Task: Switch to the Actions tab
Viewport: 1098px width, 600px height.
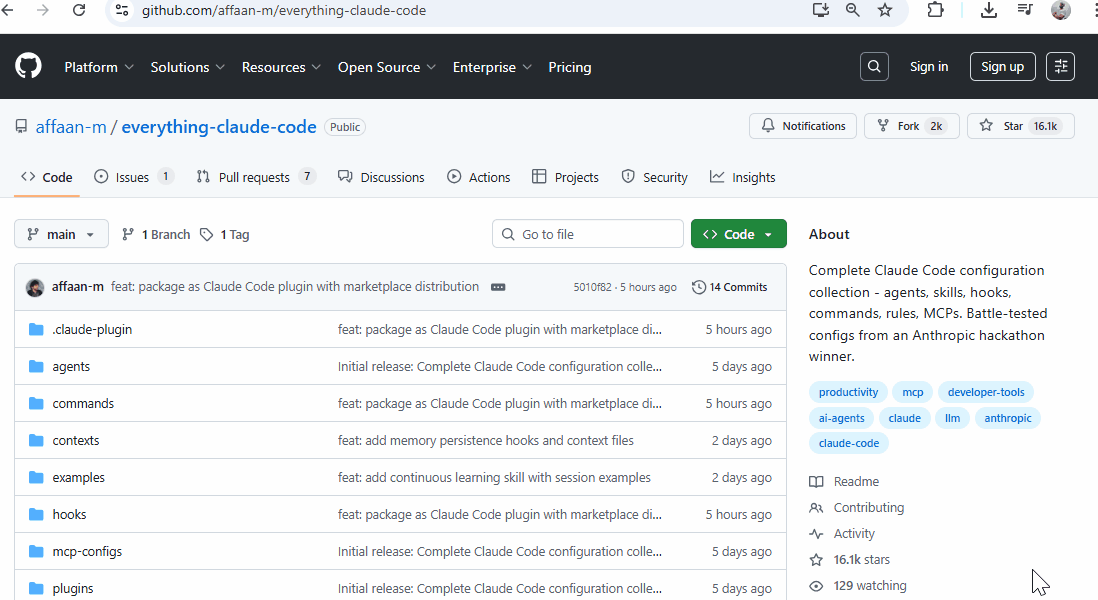Action: (479, 177)
